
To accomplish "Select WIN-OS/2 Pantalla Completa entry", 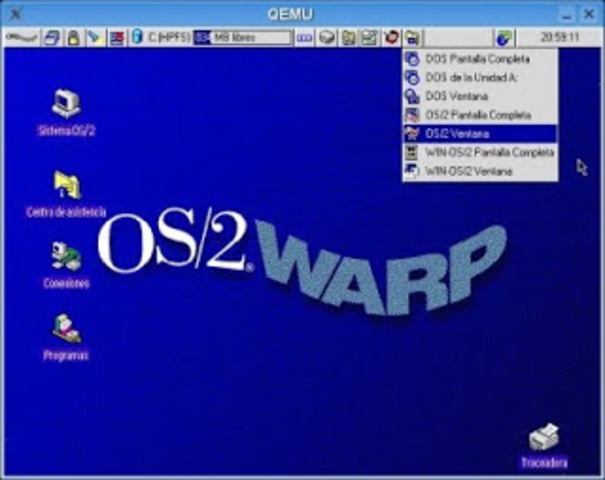I will (480, 152).
